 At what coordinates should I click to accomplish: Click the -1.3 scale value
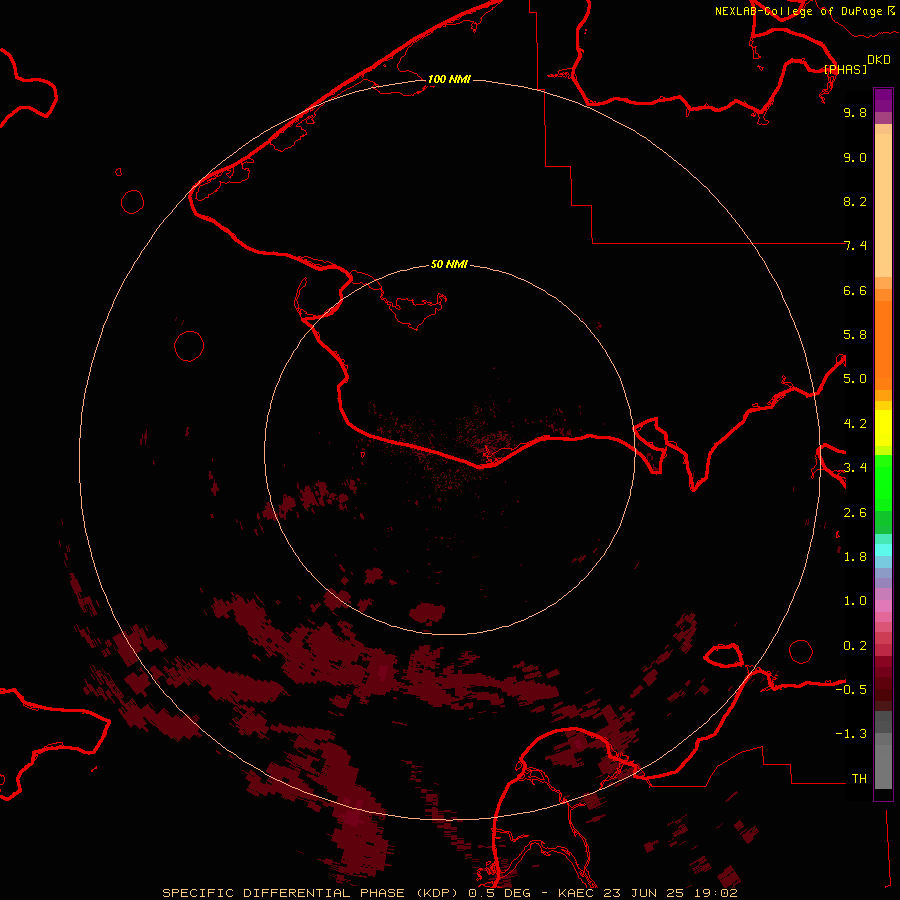click(851, 734)
